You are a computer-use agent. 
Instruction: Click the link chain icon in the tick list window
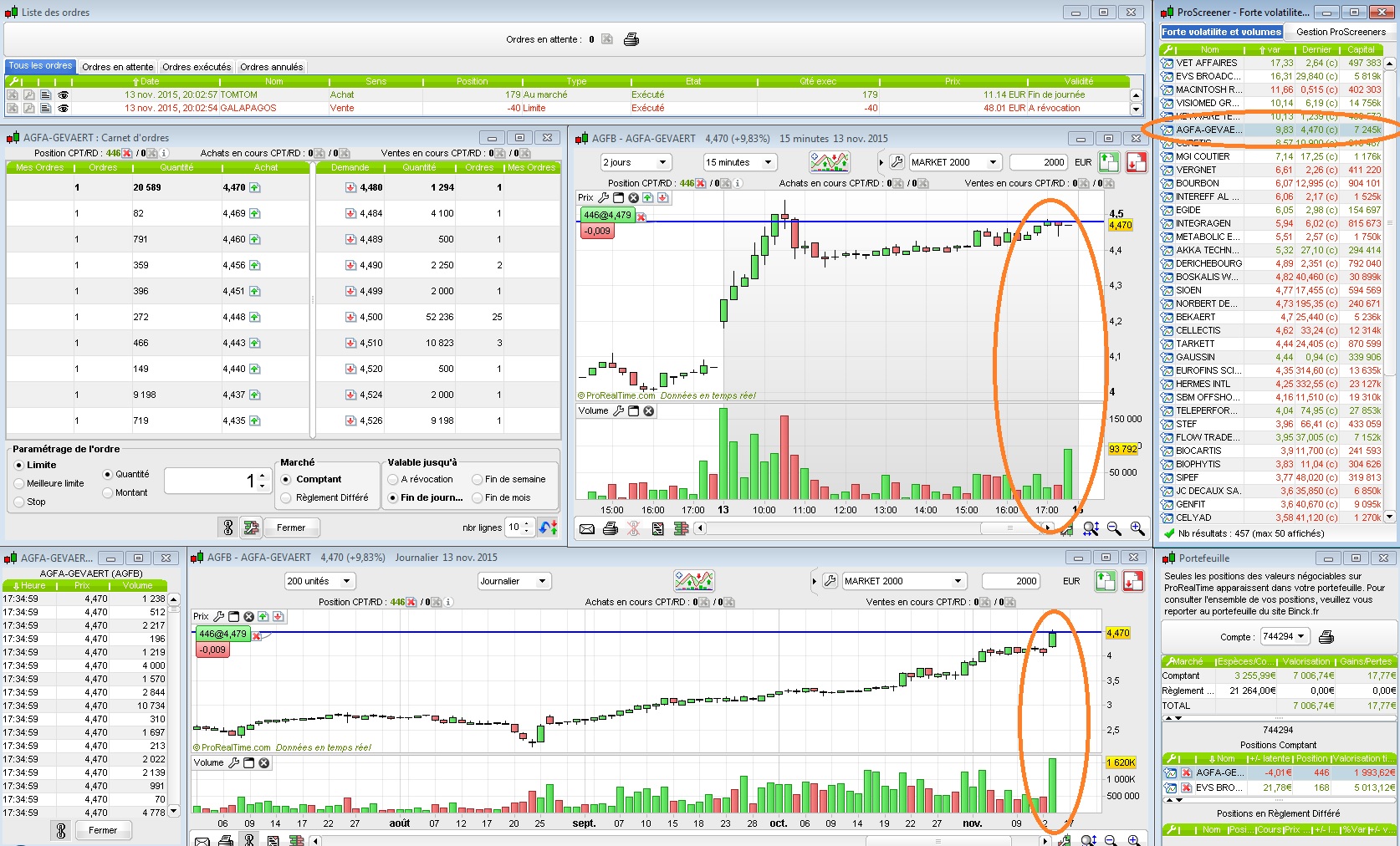pyautogui.click(x=60, y=830)
